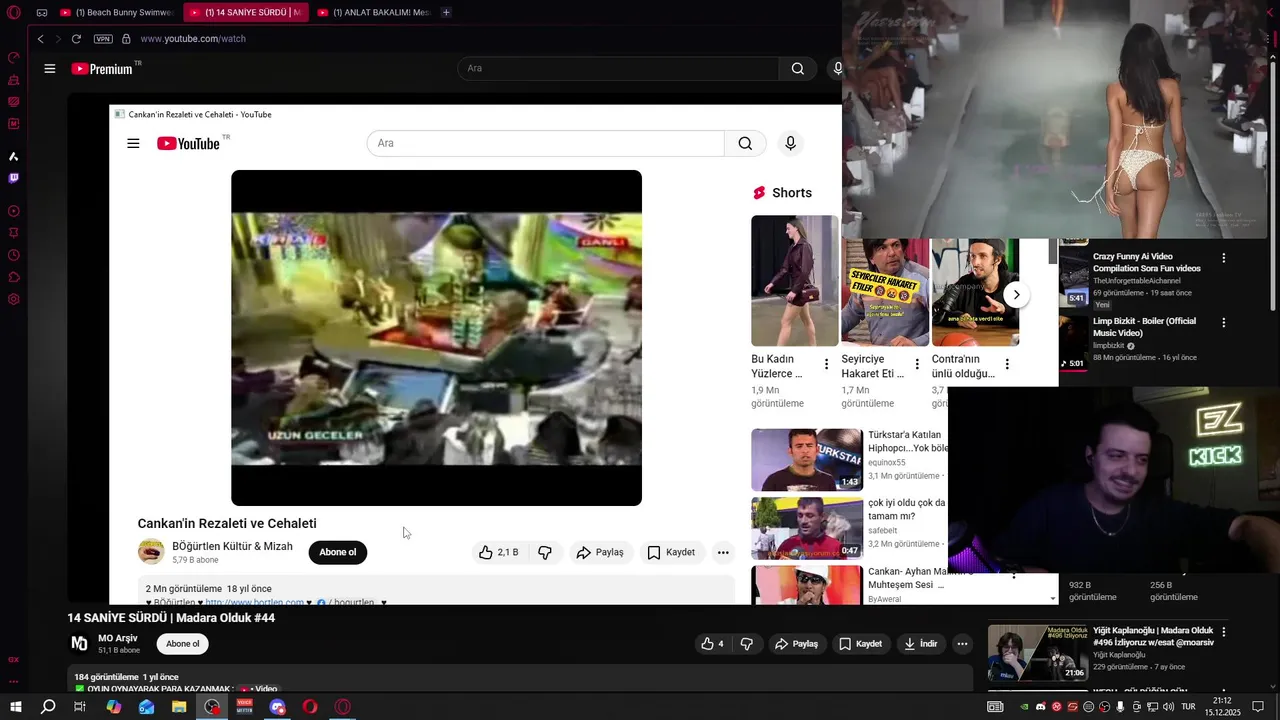Open options menu for Yiğit Kaplanoğlu video
Image resolution: width=1280 pixels, height=720 pixels.
1223,633
